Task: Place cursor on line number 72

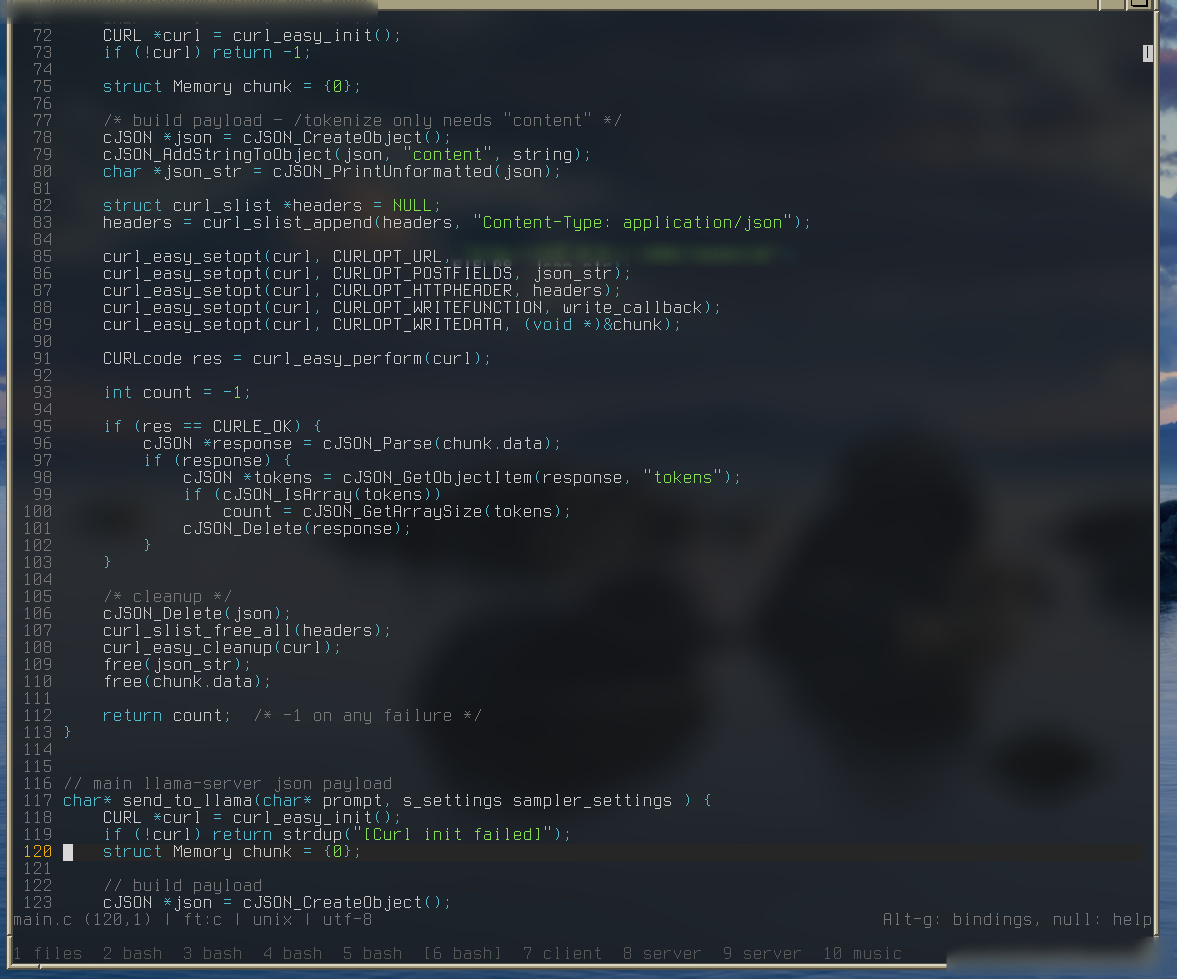Action: 43,35
